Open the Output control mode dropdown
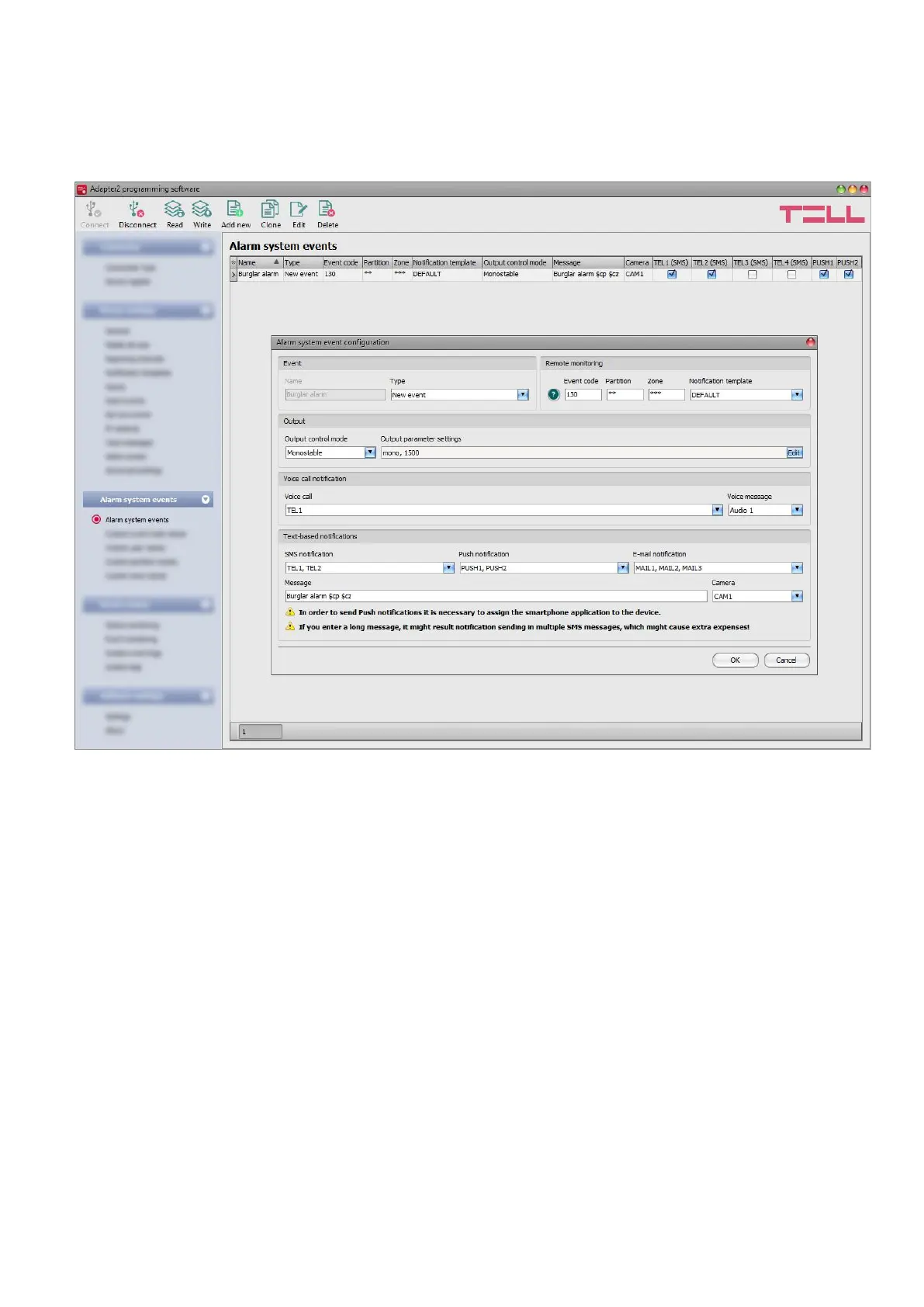This screenshot has height=1307, width=924. point(370,452)
